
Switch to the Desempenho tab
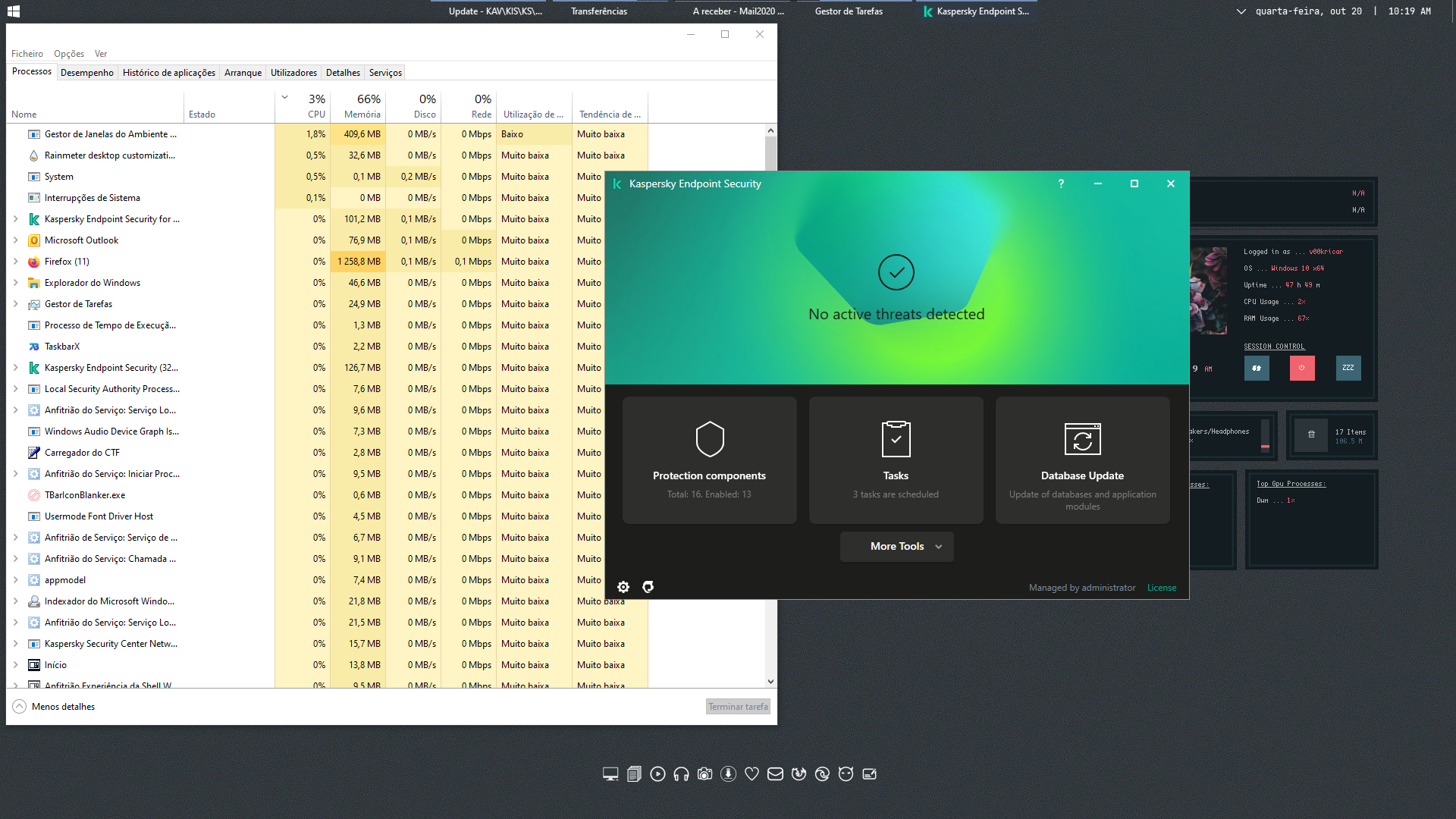pyautogui.click(x=87, y=73)
